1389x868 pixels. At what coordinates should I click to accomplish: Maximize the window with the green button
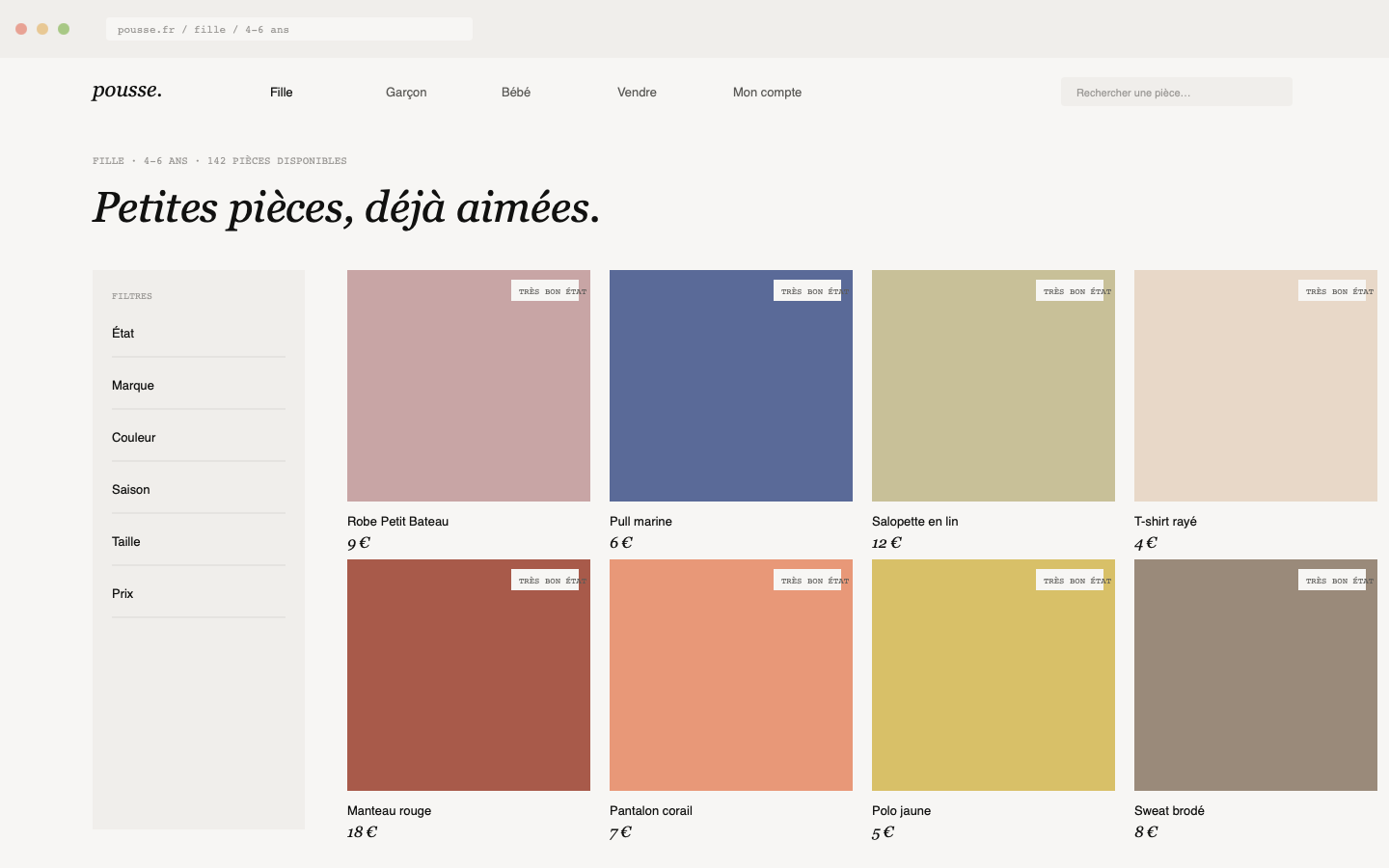coord(64,29)
